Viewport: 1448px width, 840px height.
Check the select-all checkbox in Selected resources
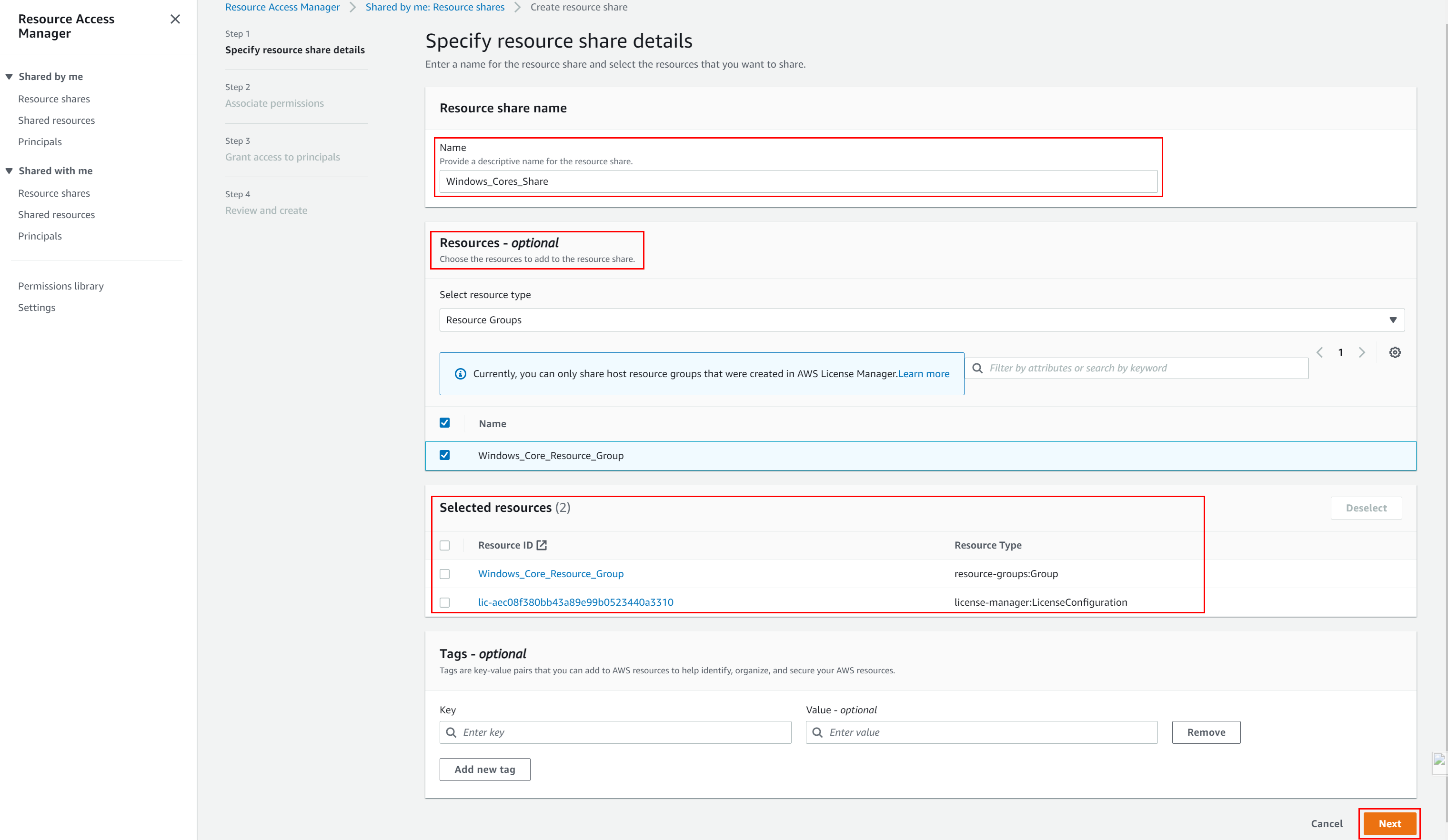[x=445, y=545]
